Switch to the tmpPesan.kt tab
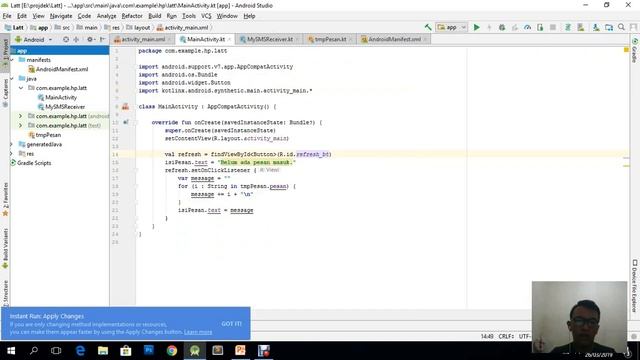The image size is (640, 360). click(x=330, y=39)
